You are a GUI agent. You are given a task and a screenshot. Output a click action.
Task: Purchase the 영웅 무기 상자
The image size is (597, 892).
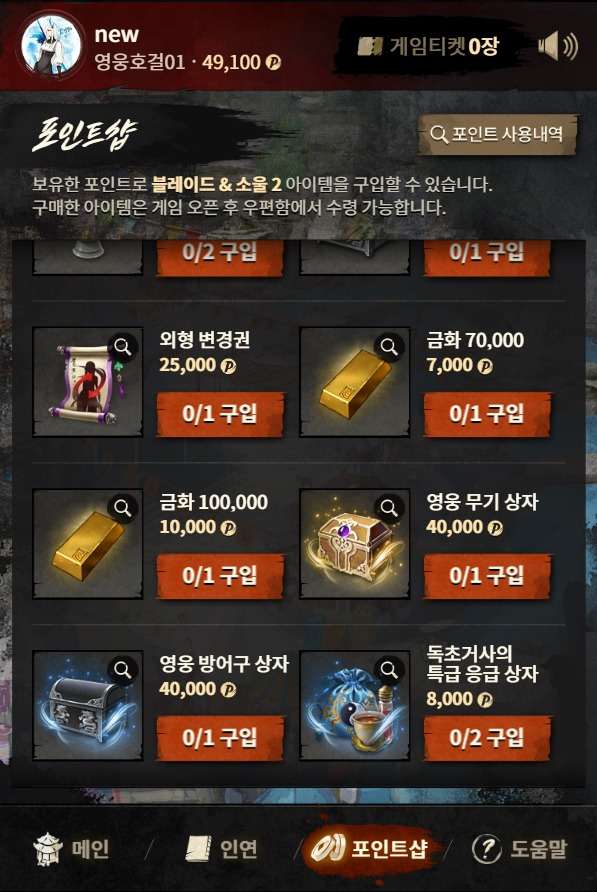[487, 576]
